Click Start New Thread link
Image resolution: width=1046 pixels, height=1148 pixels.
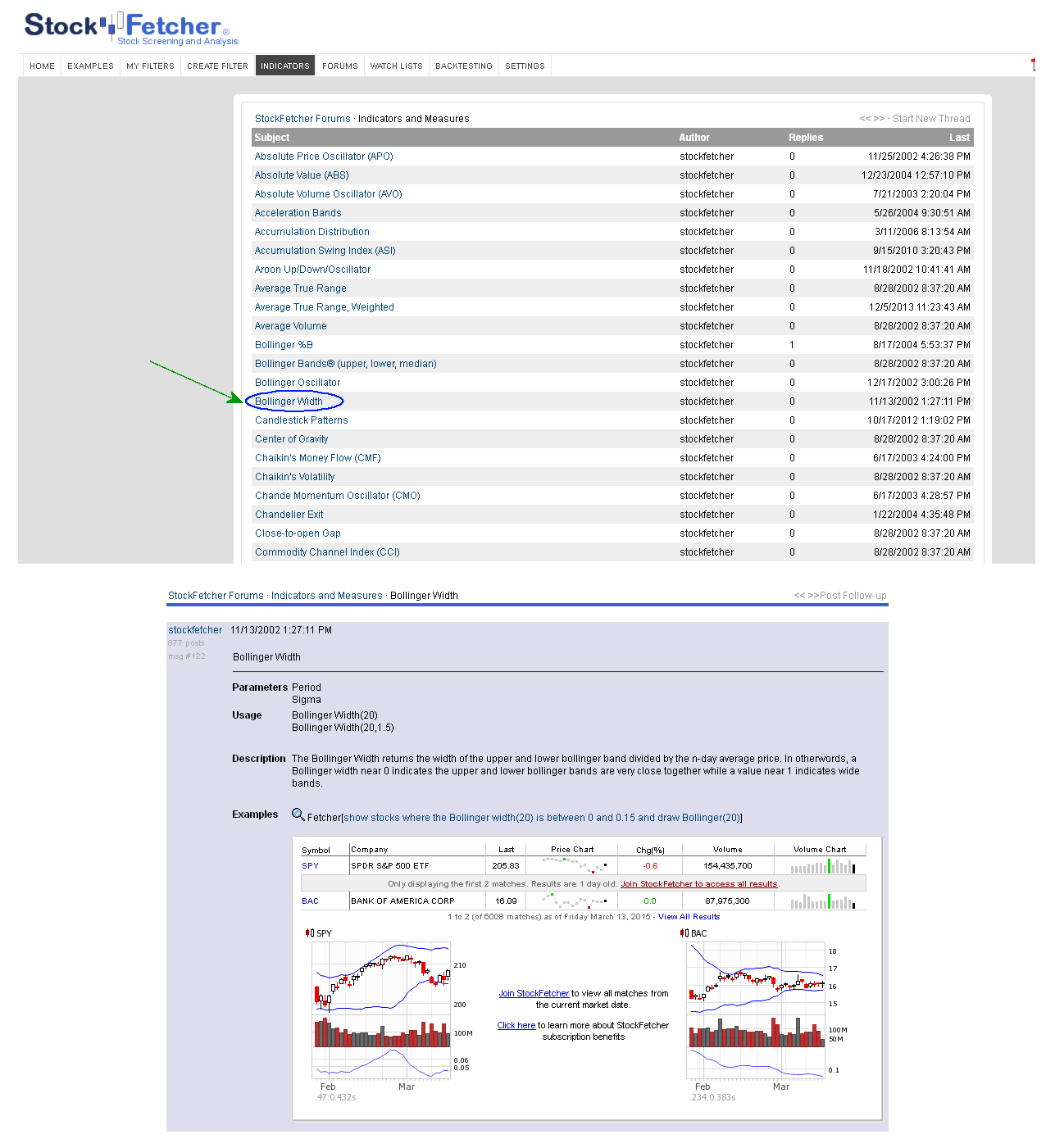(931, 119)
